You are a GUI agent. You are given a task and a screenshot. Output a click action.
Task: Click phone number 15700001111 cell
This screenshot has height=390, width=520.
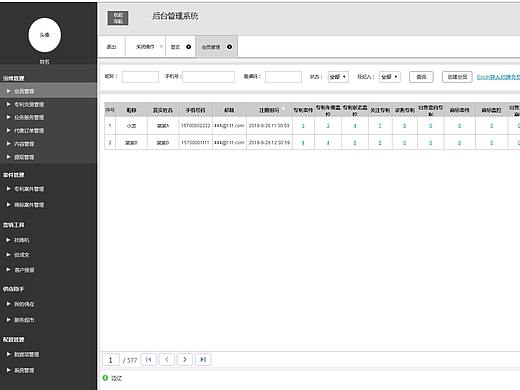click(x=196, y=143)
